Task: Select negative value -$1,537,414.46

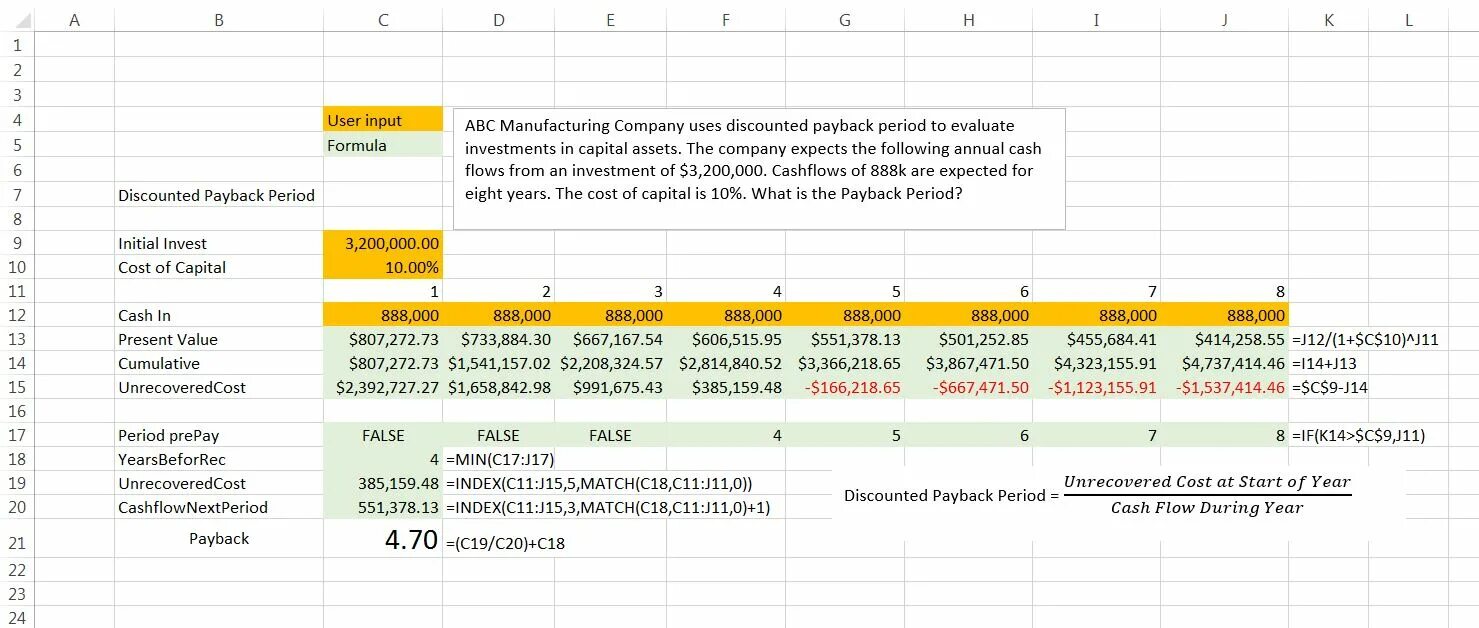Action: [1226, 387]
